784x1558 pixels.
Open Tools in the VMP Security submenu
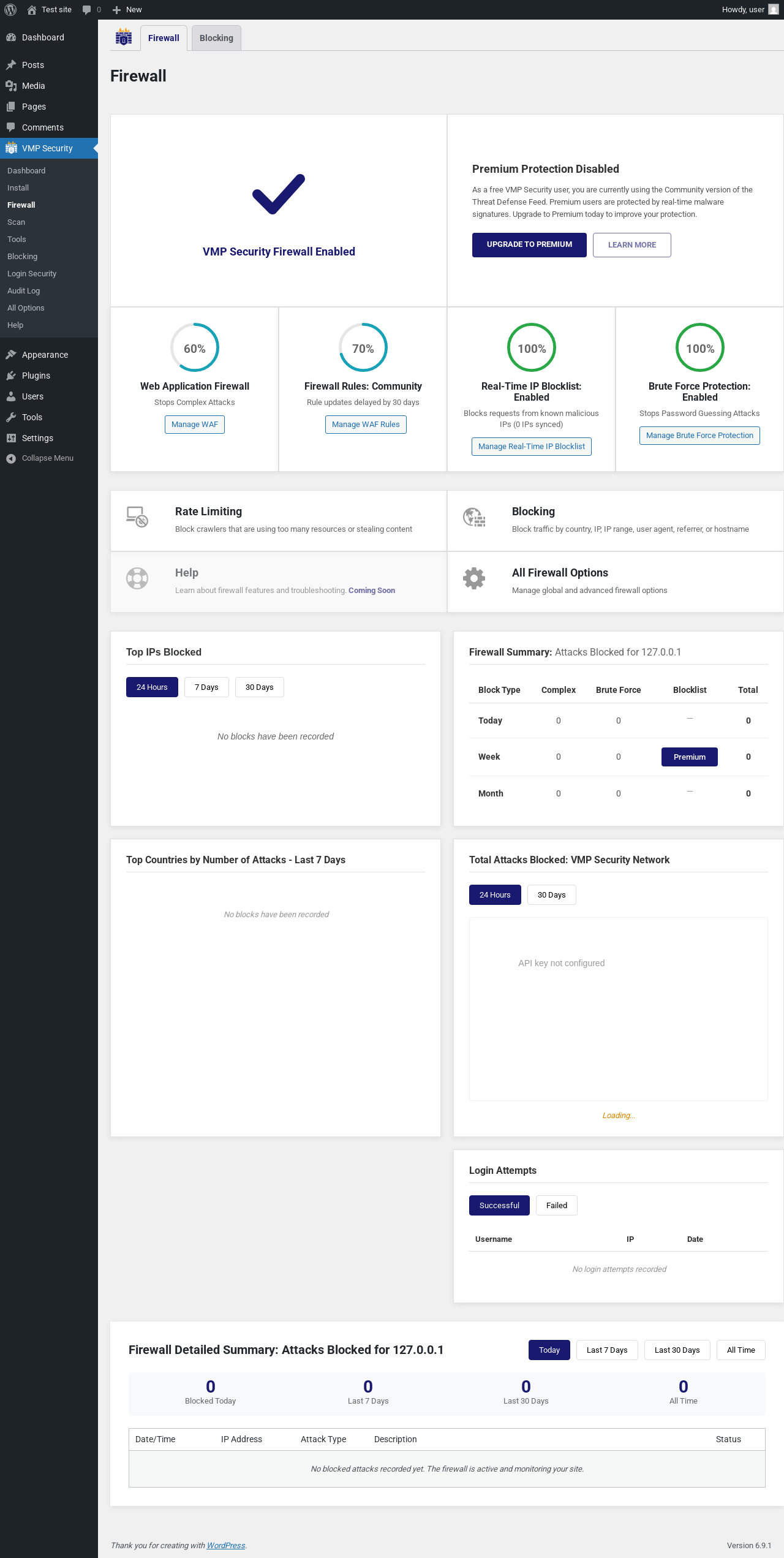coord(17,240)
